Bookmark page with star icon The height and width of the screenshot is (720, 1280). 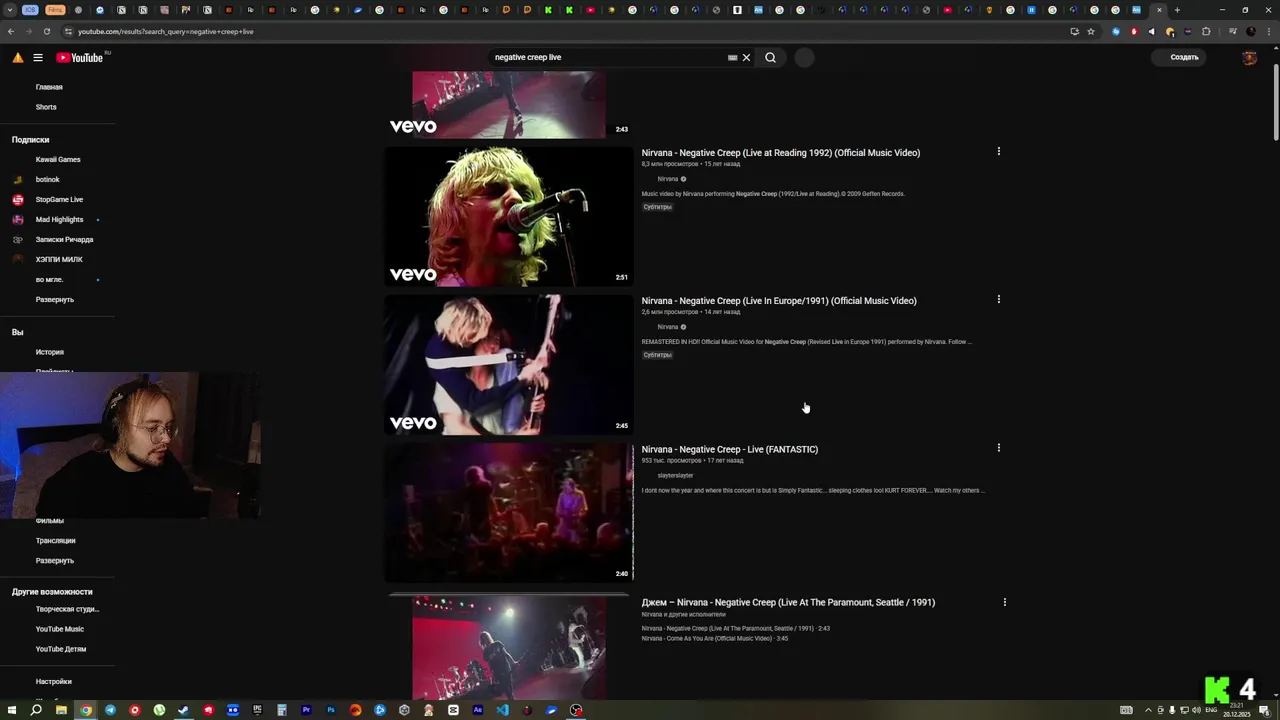pyautogui.click(x=1091, y=31)
